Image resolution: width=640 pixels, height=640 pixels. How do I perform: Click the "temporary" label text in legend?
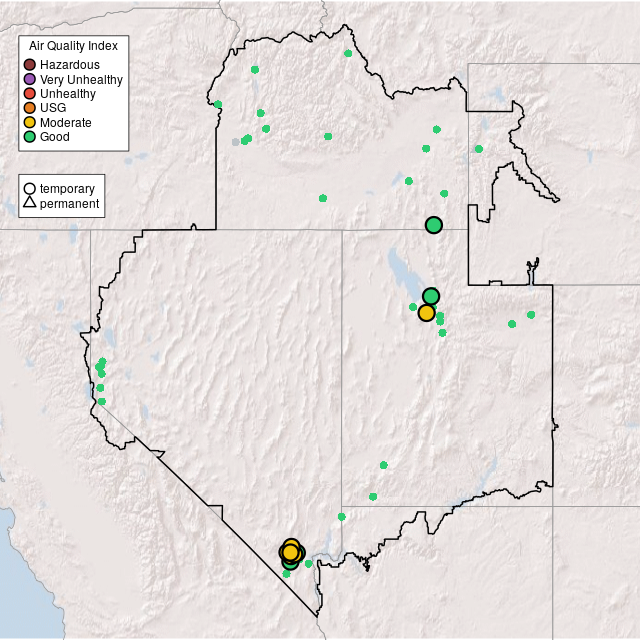[67, 189]
